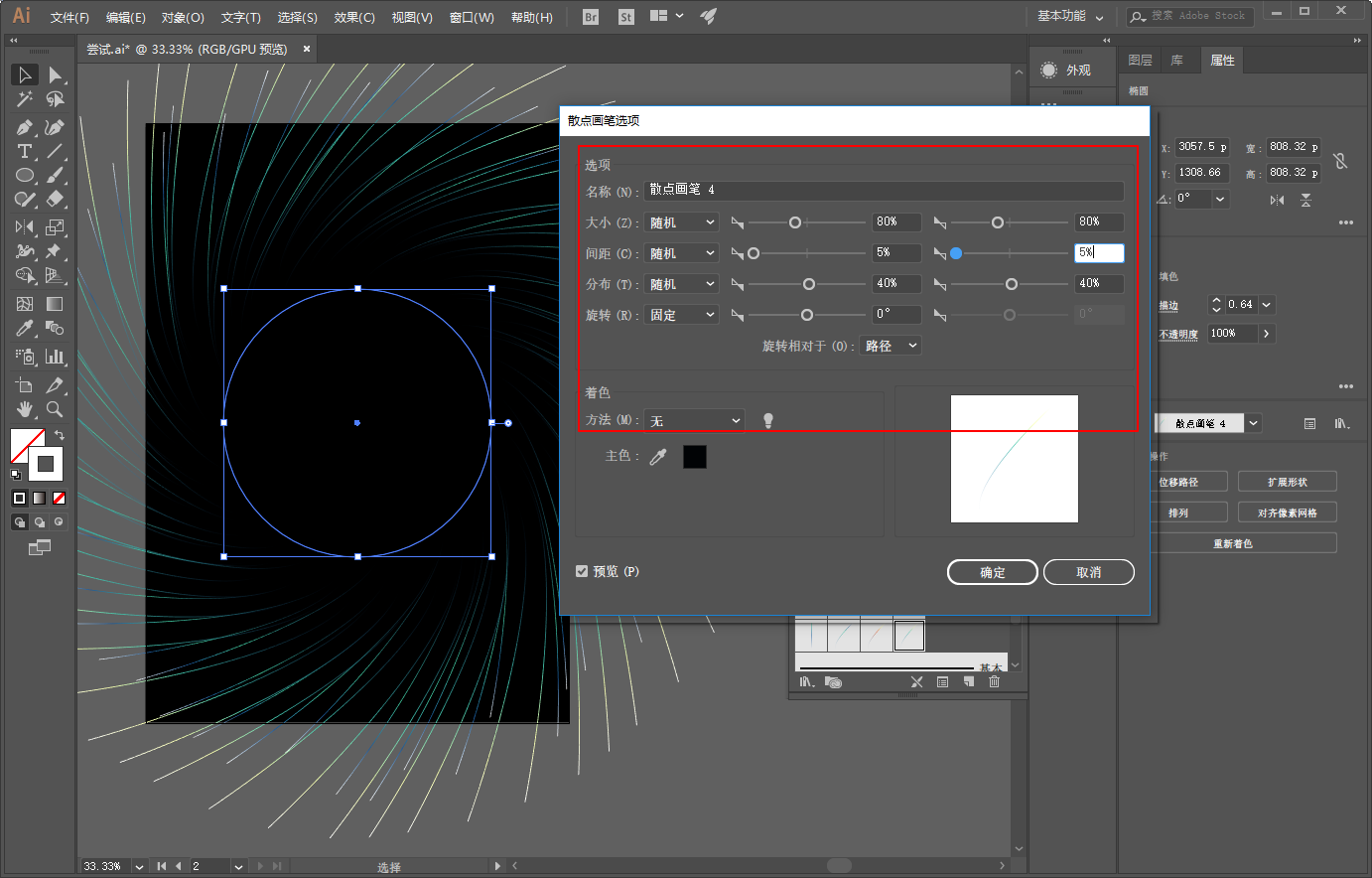This screenshot has width=1372, height=878.
Task: Select the Type tool
Action: point(25,152)
